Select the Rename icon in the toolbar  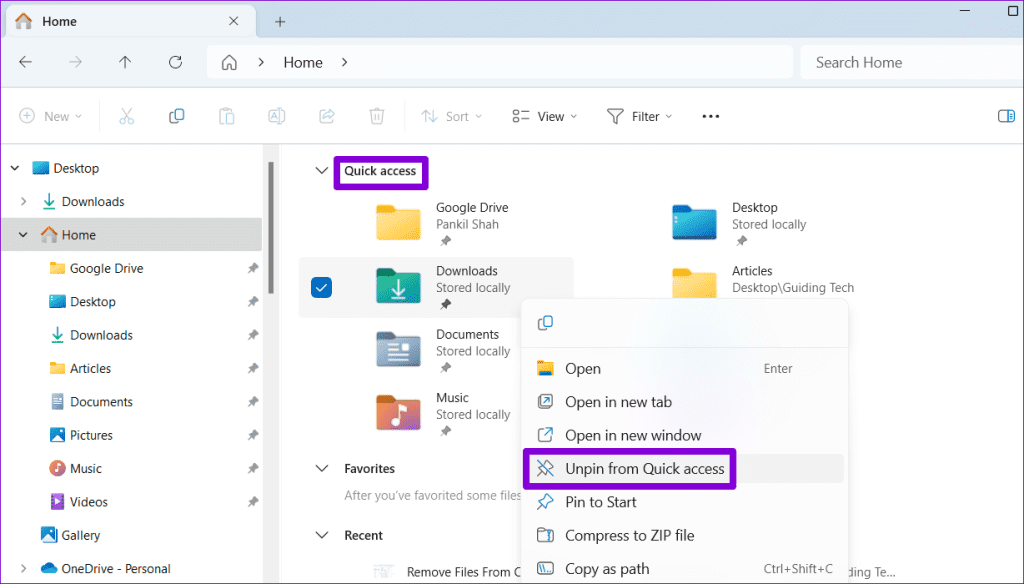276,116
